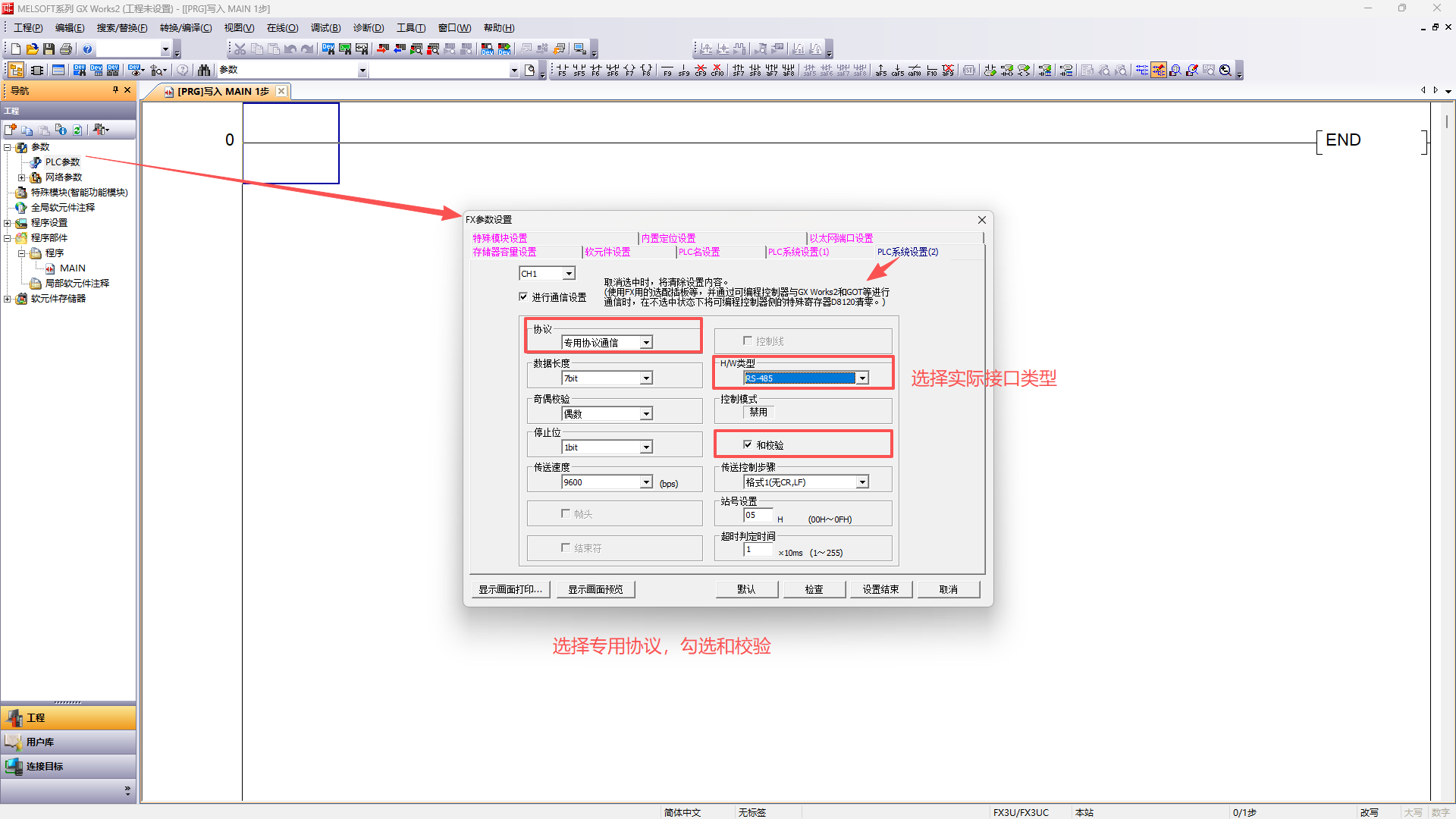Click the blue help question icon
The image size is (1456, 819).
click(x=87, y=49)
